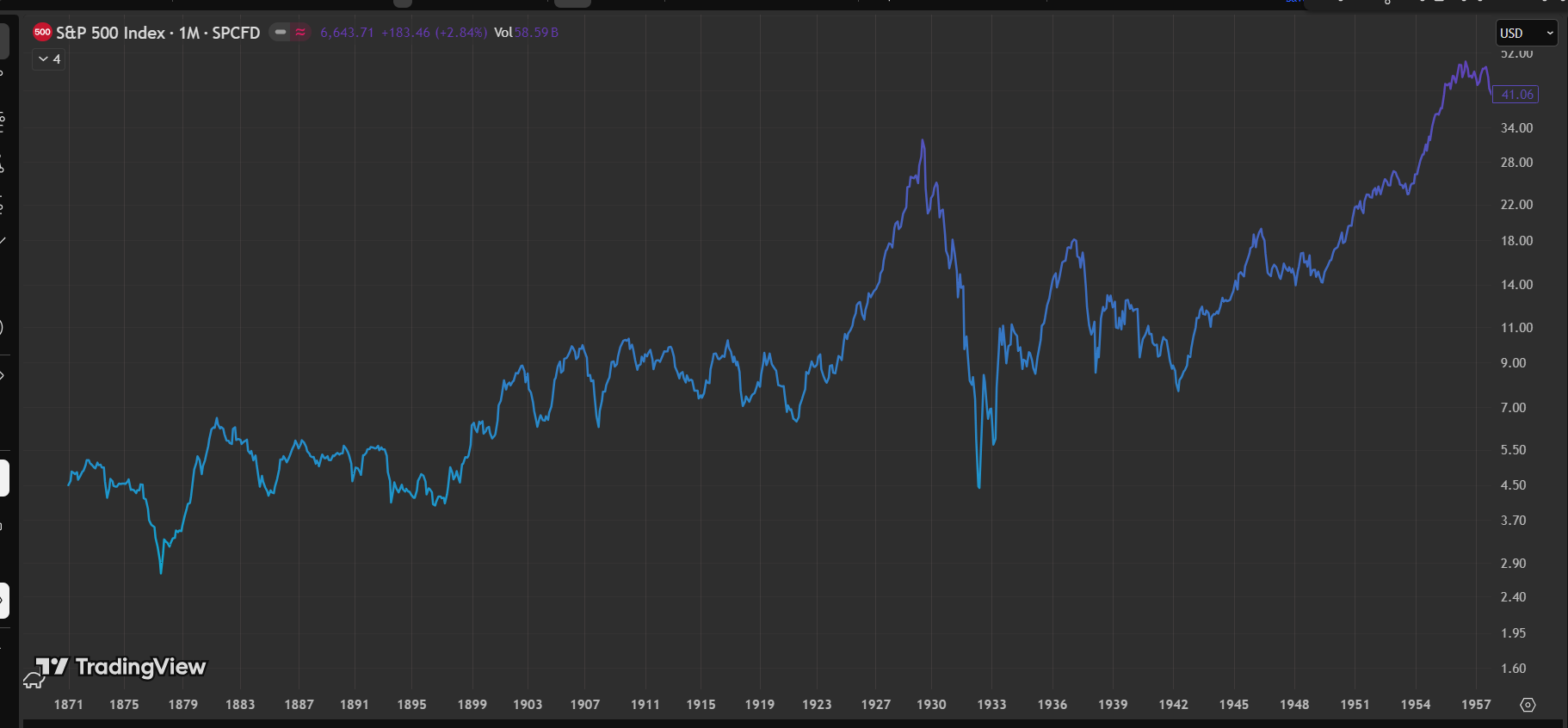Image resolution: width=1568 pixels, height=728 pixels.
Task: Click the current price label 41.06
Action: 1516,95
